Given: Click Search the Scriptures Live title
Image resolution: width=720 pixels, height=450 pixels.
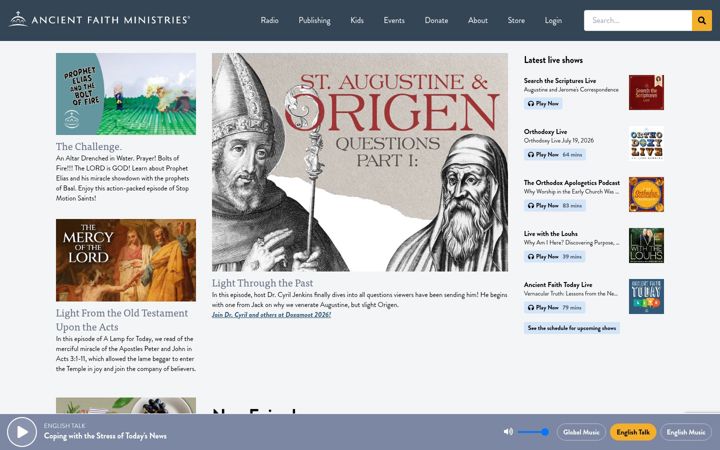Looking at the screenshot, I should point(560,80).
